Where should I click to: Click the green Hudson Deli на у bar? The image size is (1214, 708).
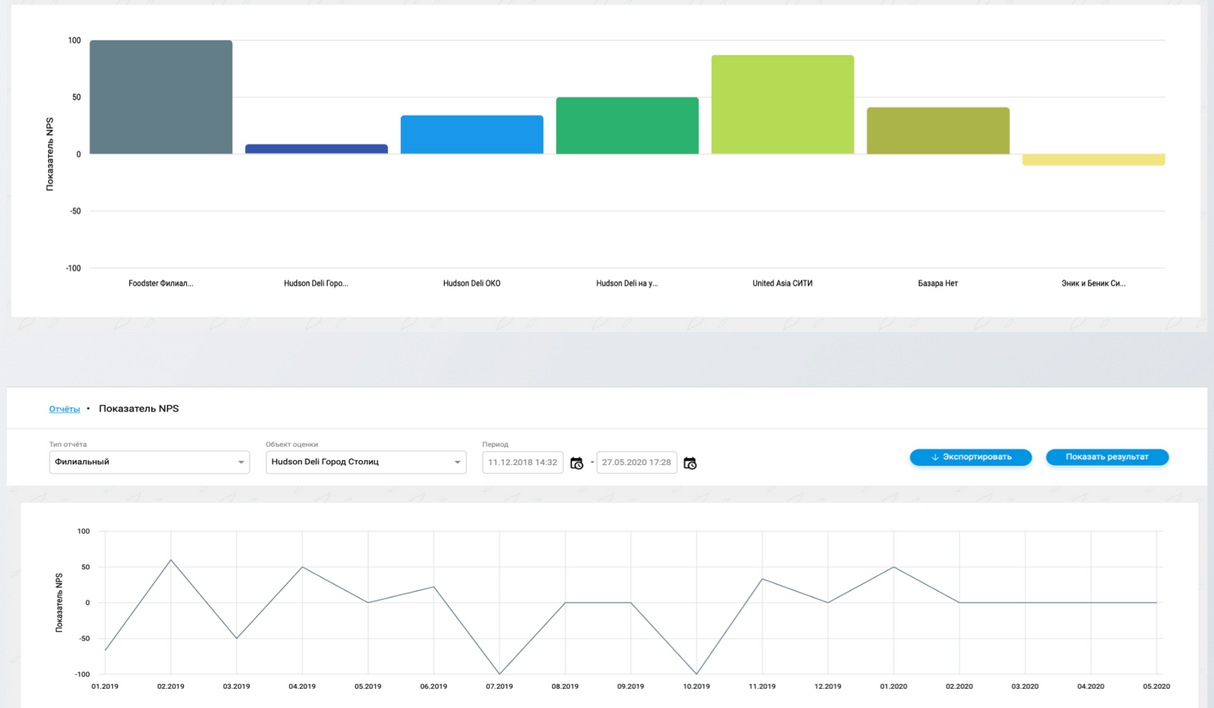(x=627, y=126)
